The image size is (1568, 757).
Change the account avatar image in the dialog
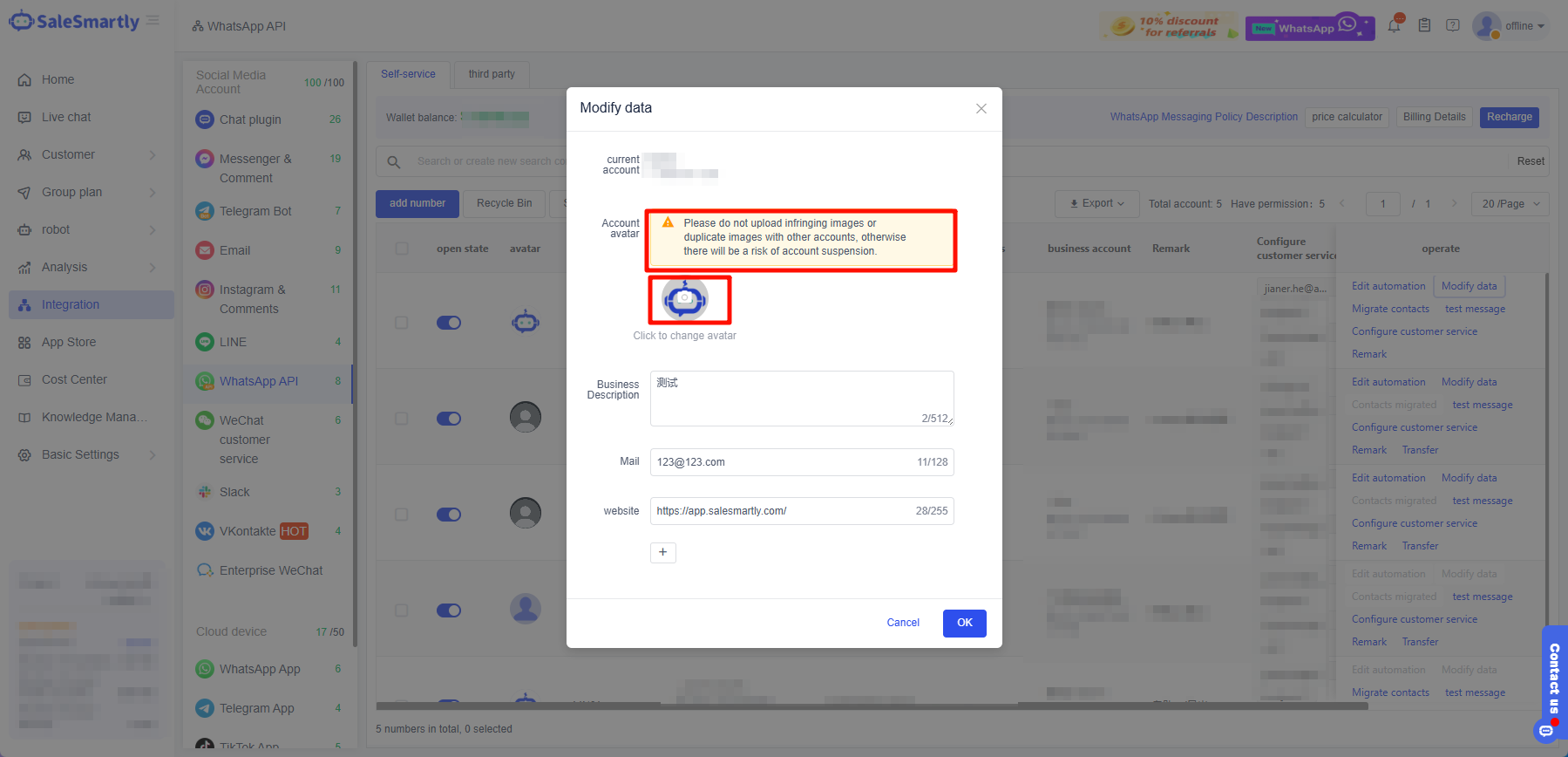point(685,299)
